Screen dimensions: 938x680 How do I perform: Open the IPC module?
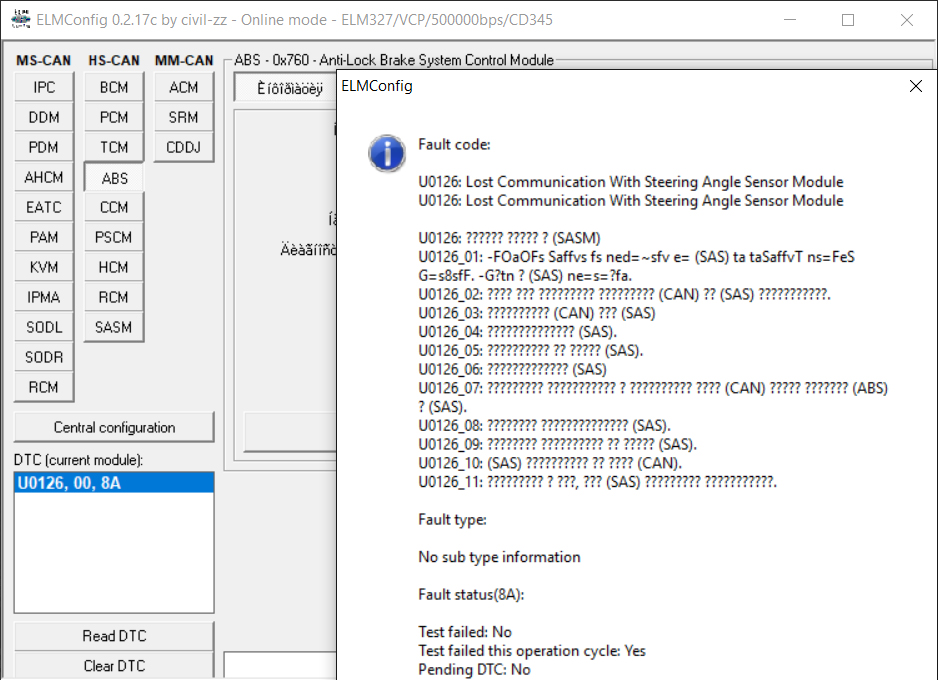[x=44, y=88]
